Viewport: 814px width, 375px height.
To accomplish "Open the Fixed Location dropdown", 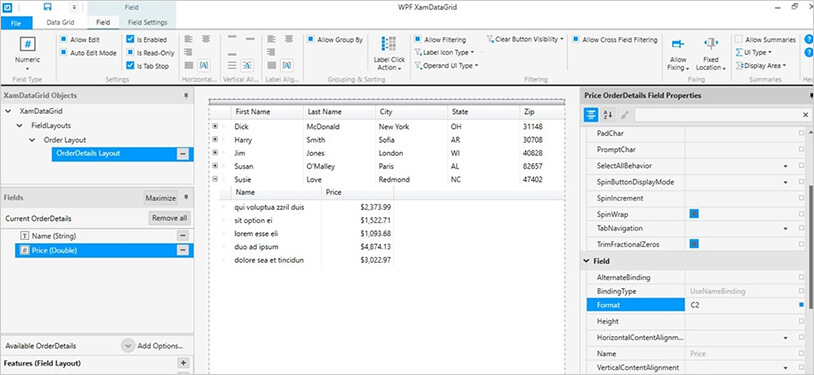I will (711, 54).
